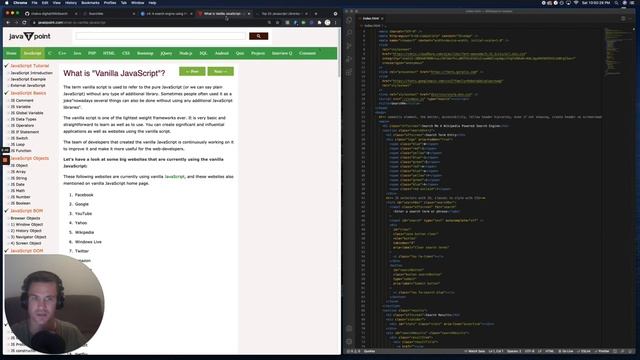This screenshot has height=360, width=640.
Task: Open macOS Spotlight search icon
Action: [616, 3]
